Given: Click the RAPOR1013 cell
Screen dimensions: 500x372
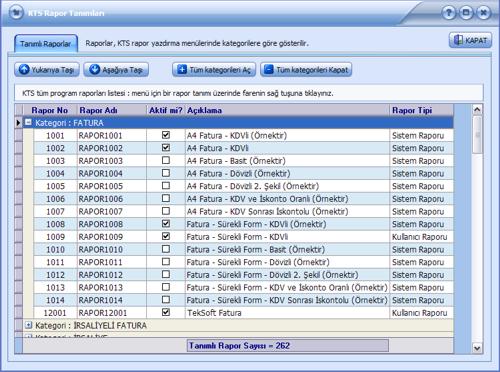Looking at the screenshot, I should pyautogui.click(x=112, y=288).
